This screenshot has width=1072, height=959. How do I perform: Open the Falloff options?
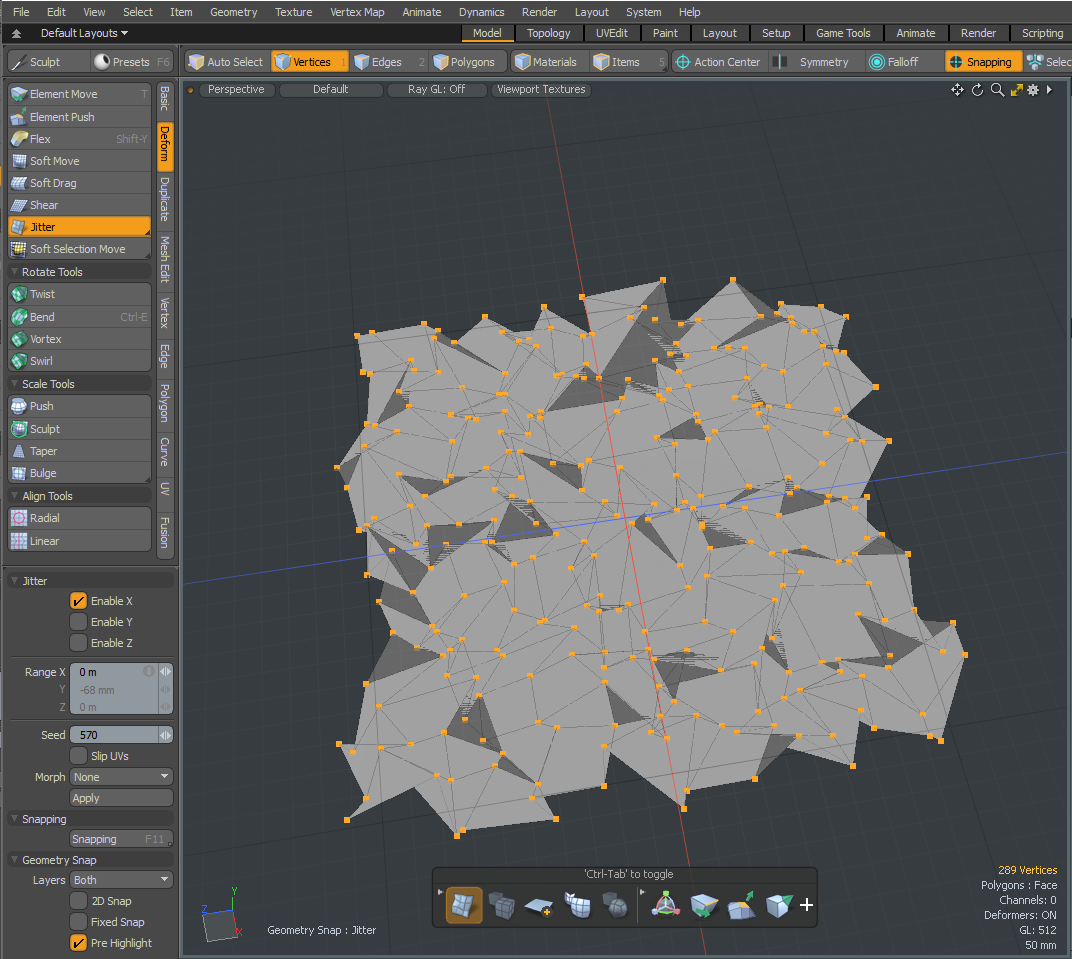pyautogui.click(x=893, y=62)
